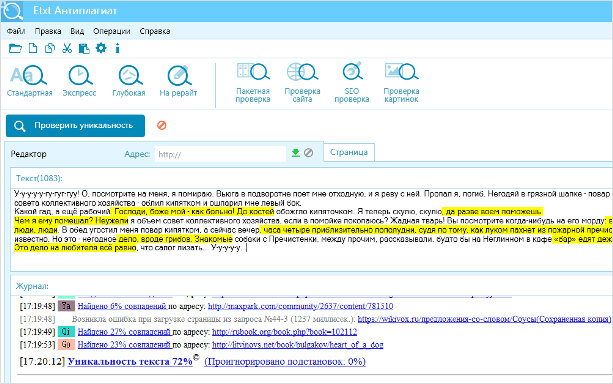
Task: Click the highlighted phrase Господи, боже мой
Action: 149,212
